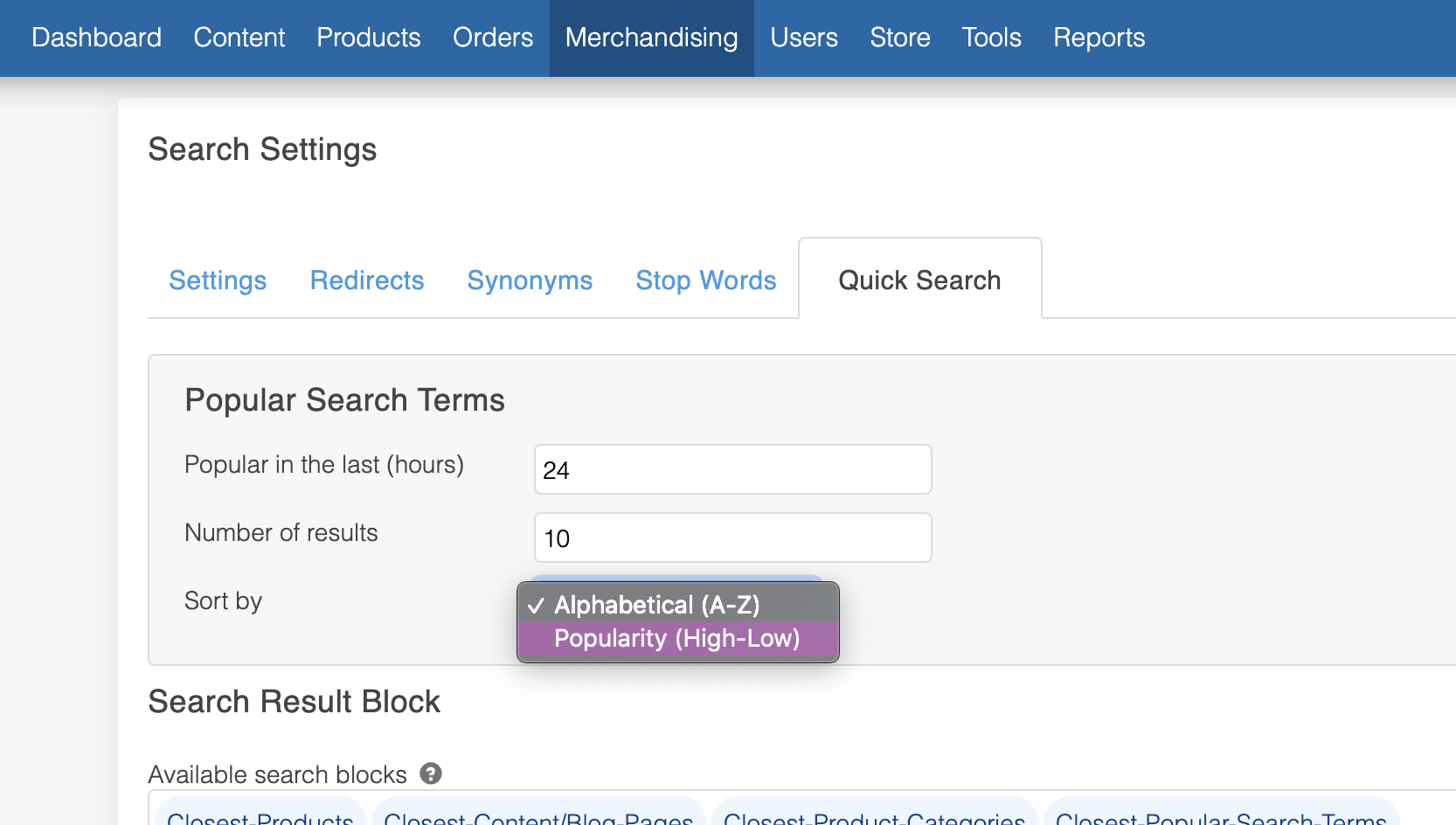This screenshot has height=825, width=1456.
Task: Choose Alphabetical (A-Z) sort option
Action: point(657,605)
